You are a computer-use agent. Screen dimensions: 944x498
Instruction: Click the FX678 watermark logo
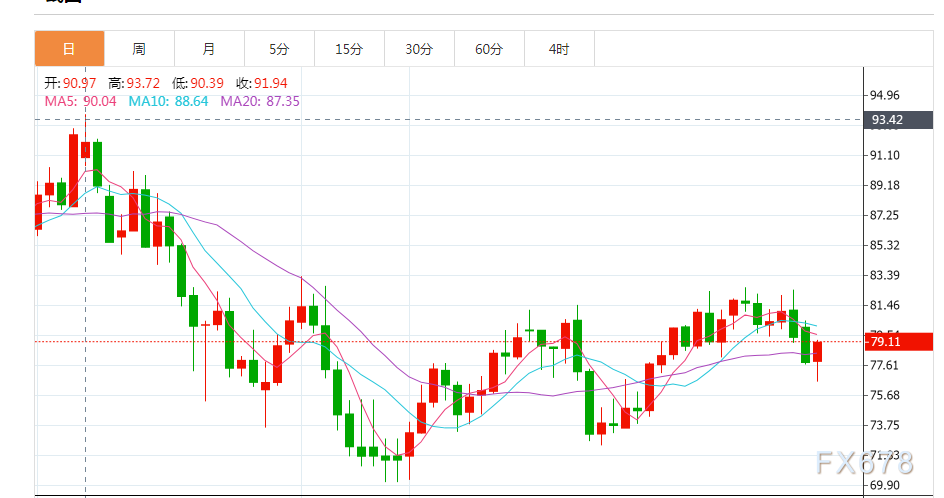[863, 463]
